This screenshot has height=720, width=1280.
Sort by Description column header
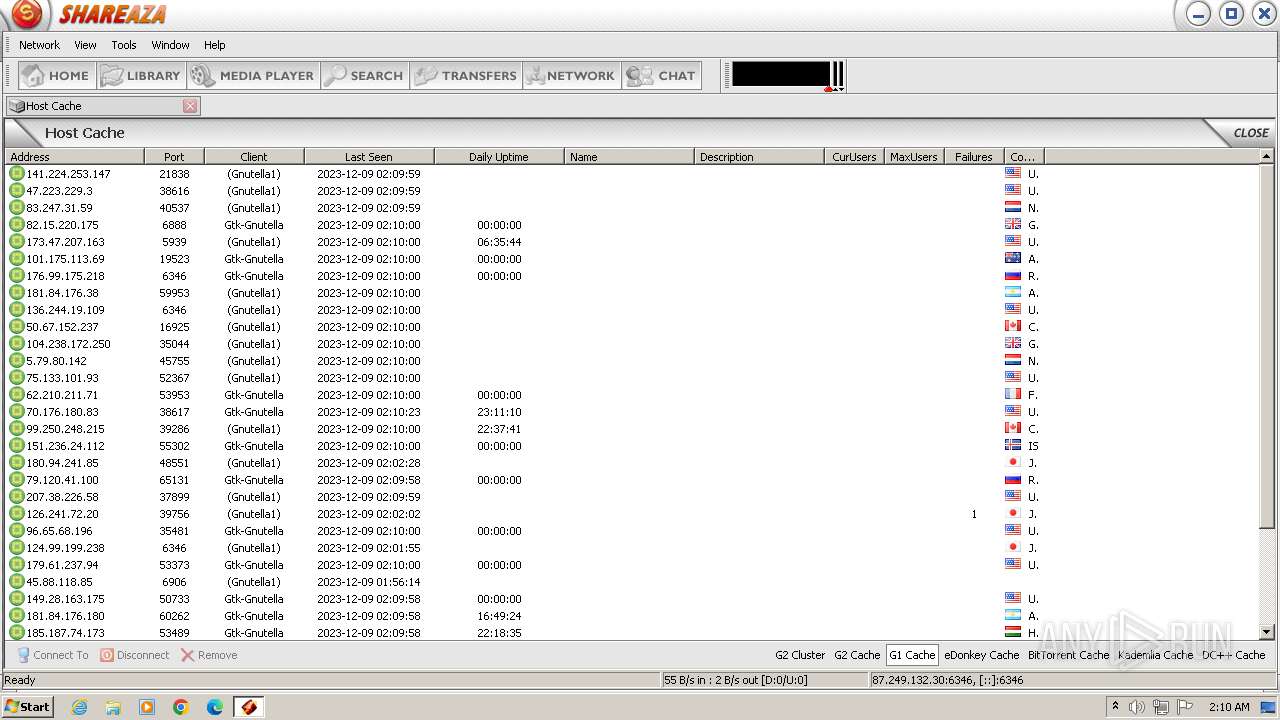[760, 157]
